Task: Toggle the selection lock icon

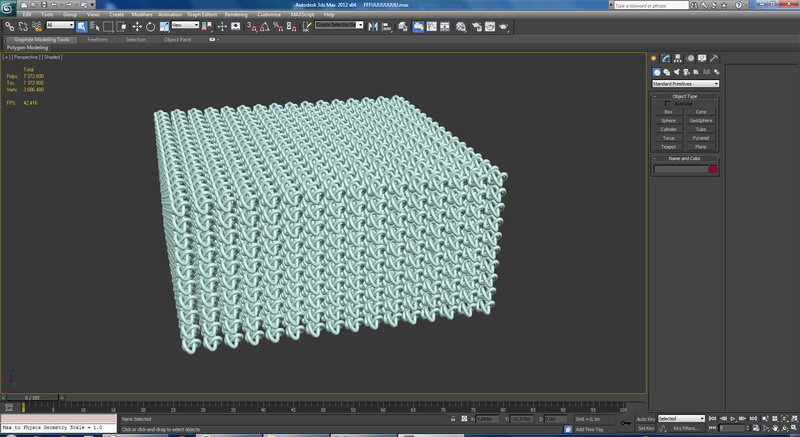Action: [453, 418]
